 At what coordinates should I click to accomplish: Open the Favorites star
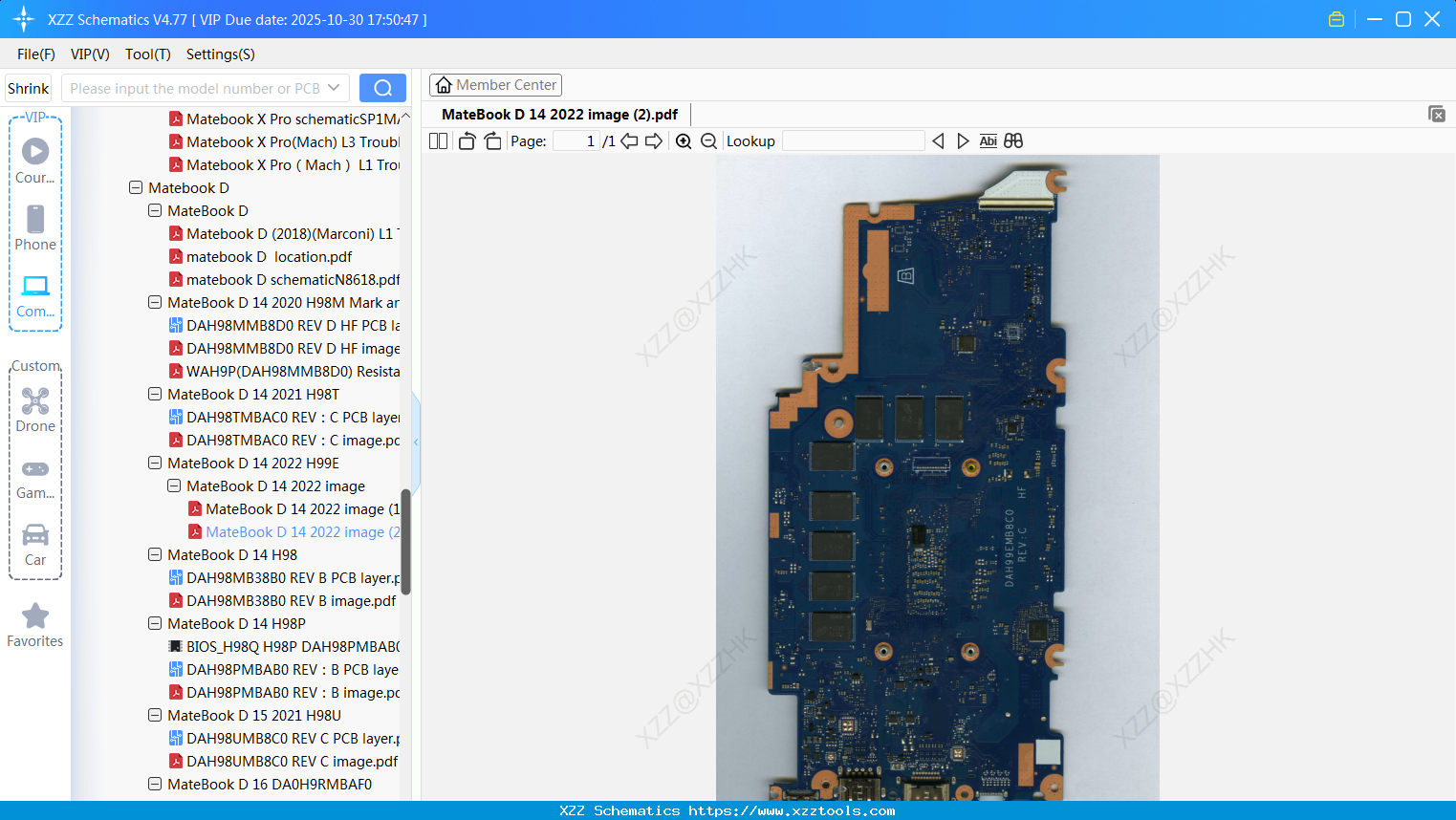(35, 625)
